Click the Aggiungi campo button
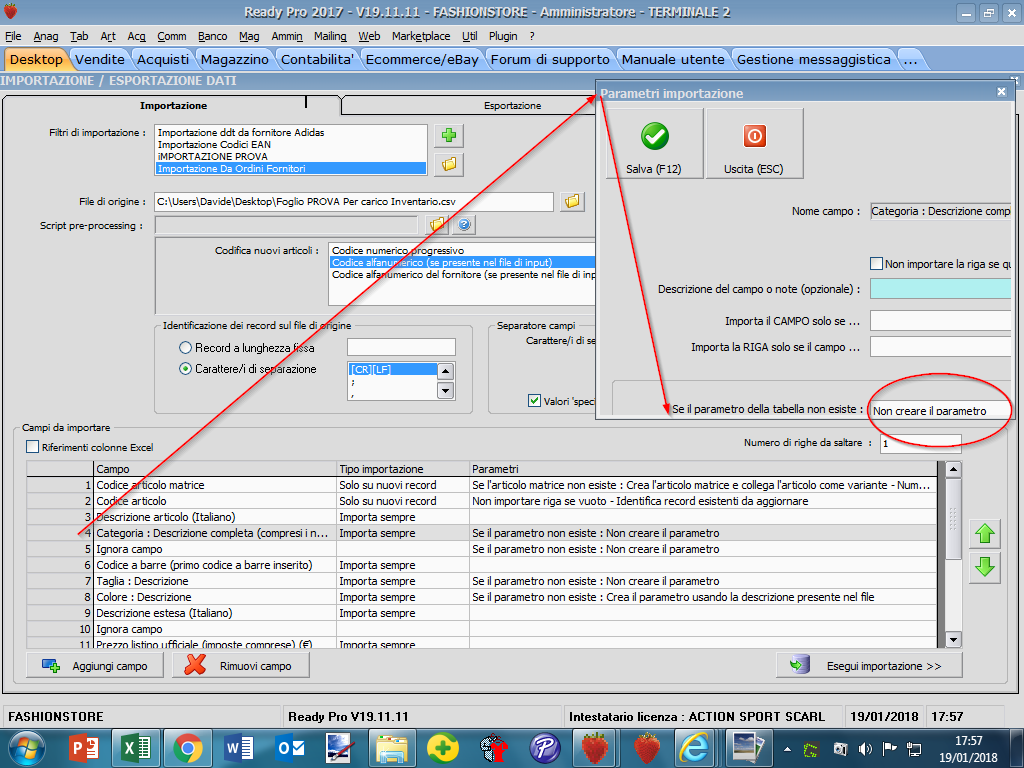This screenshot has width=1024, height=768. pyautogui.click(x=95, y=665)
